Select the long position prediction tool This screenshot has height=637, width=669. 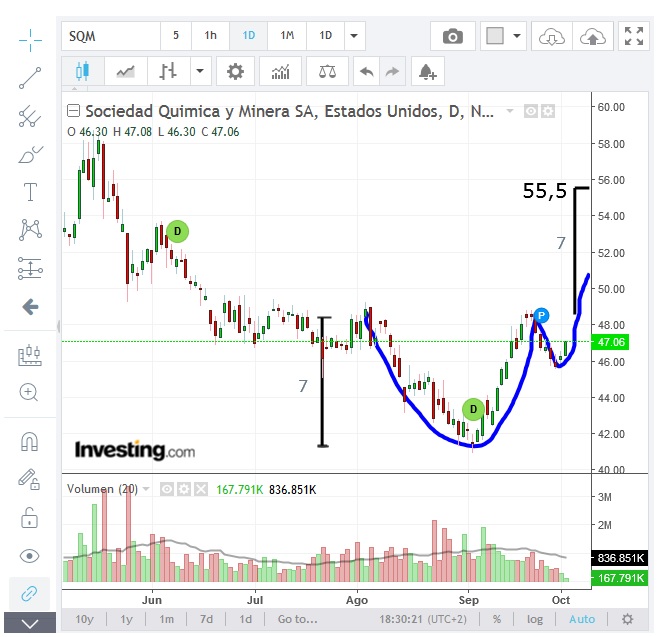point(30,269)
